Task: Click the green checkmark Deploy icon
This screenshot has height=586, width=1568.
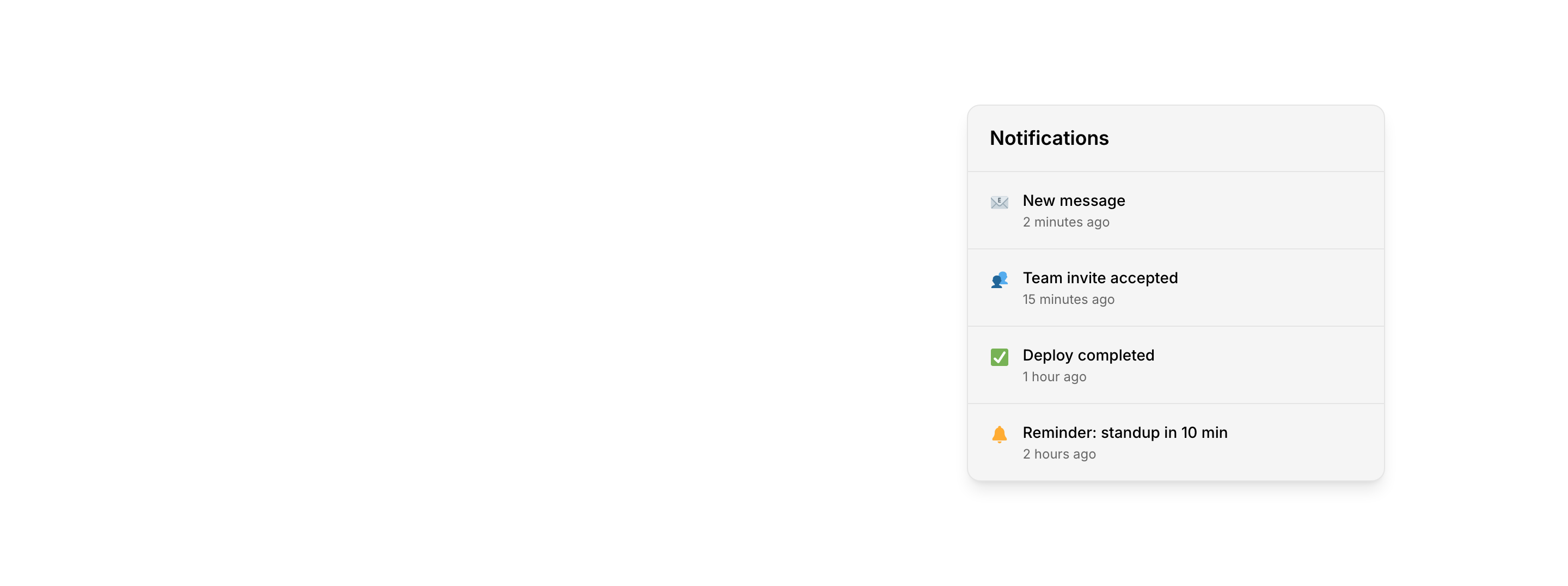Action: pos(999,357)
